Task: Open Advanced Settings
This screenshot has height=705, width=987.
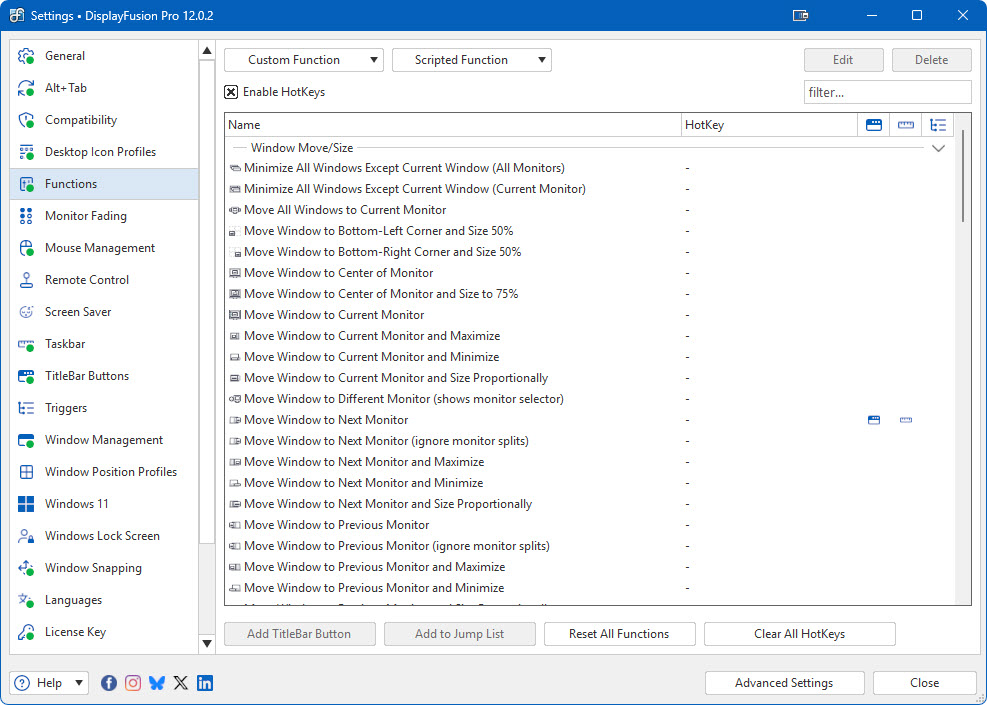Action: tap(783, 683)
